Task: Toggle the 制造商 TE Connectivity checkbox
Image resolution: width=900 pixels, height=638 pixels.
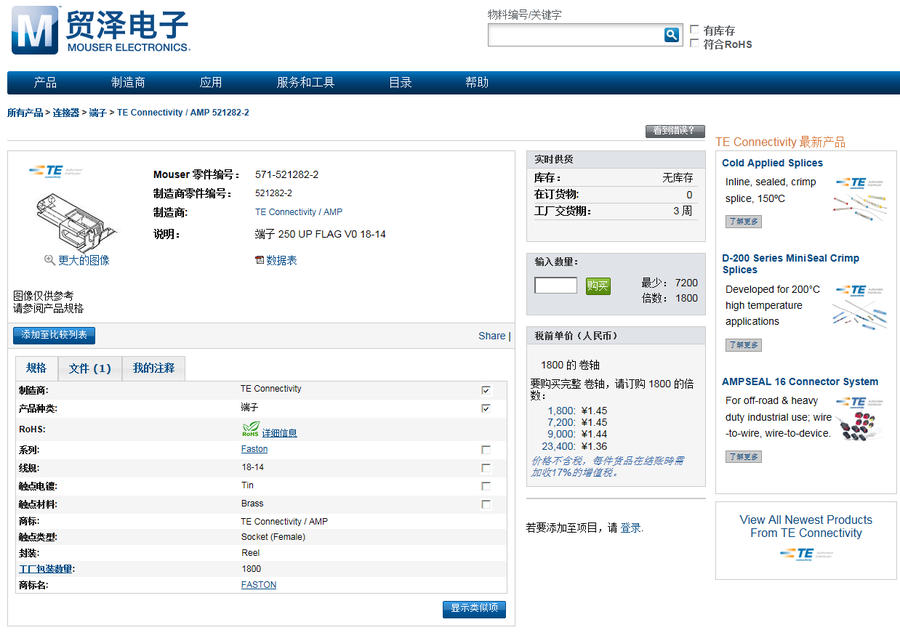Action: coord(486,390)
